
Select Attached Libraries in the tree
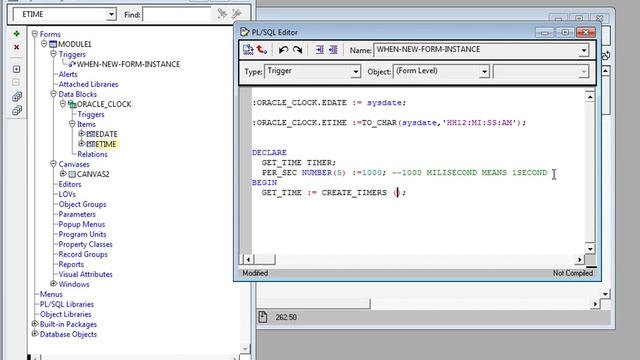pyautogui.click(x=88, y=84)
